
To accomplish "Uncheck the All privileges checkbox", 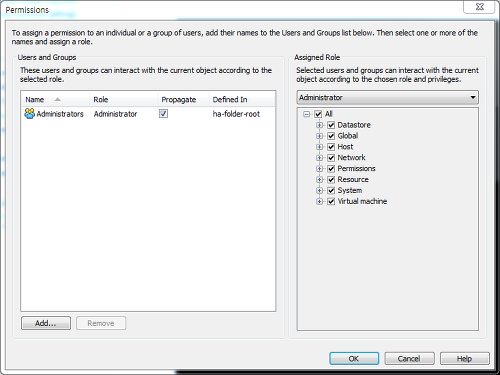I will pos(318,114).
